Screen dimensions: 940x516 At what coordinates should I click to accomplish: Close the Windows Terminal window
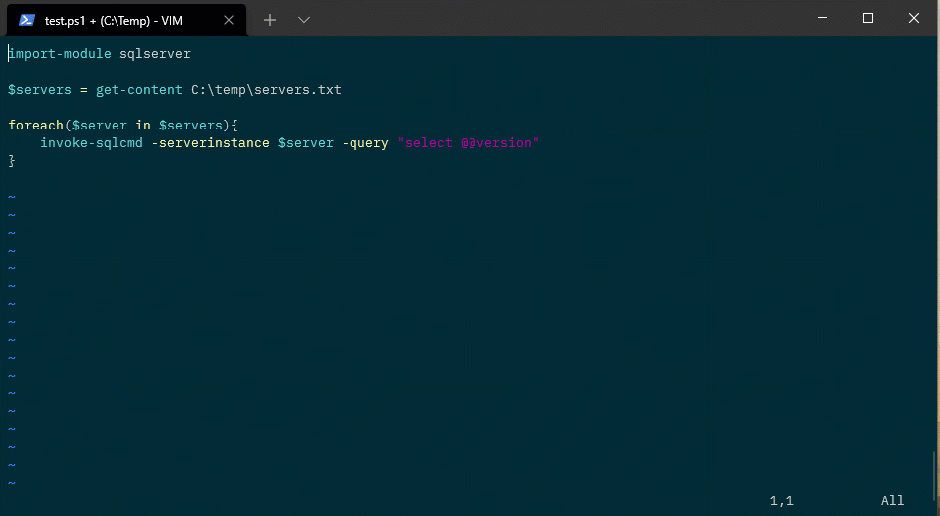(913, 18)
